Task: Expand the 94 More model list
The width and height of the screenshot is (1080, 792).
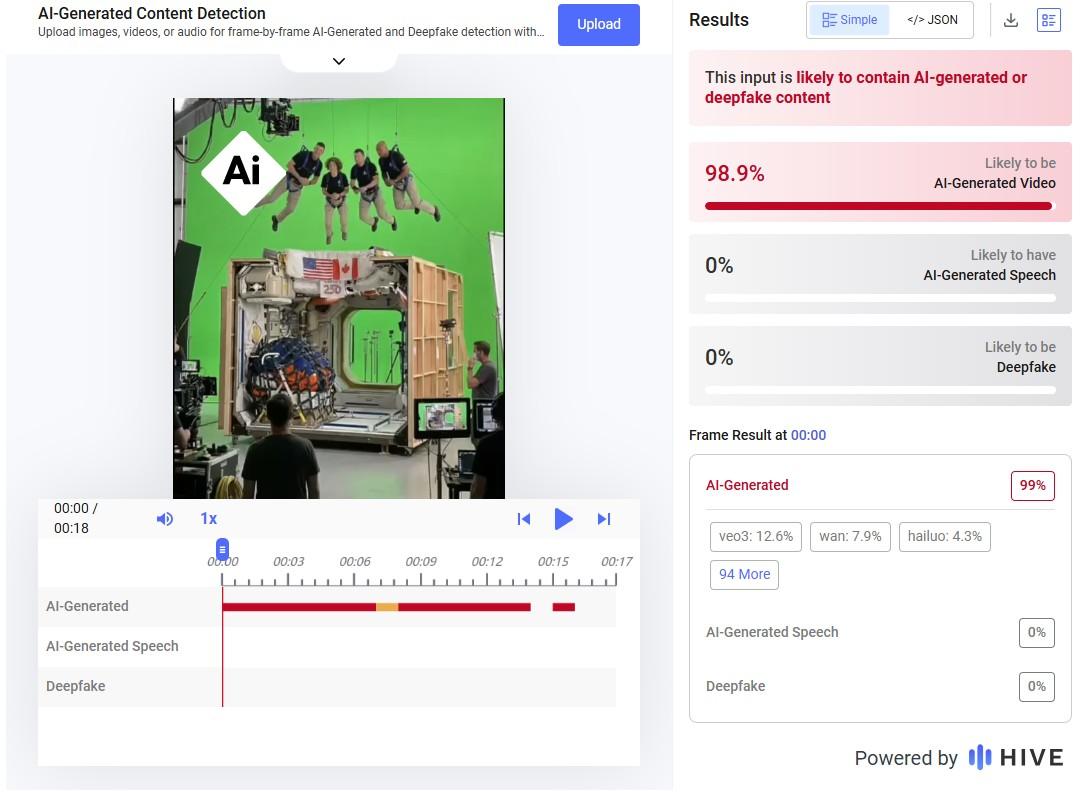Action: pyautogui.click(x=744, y=574)
